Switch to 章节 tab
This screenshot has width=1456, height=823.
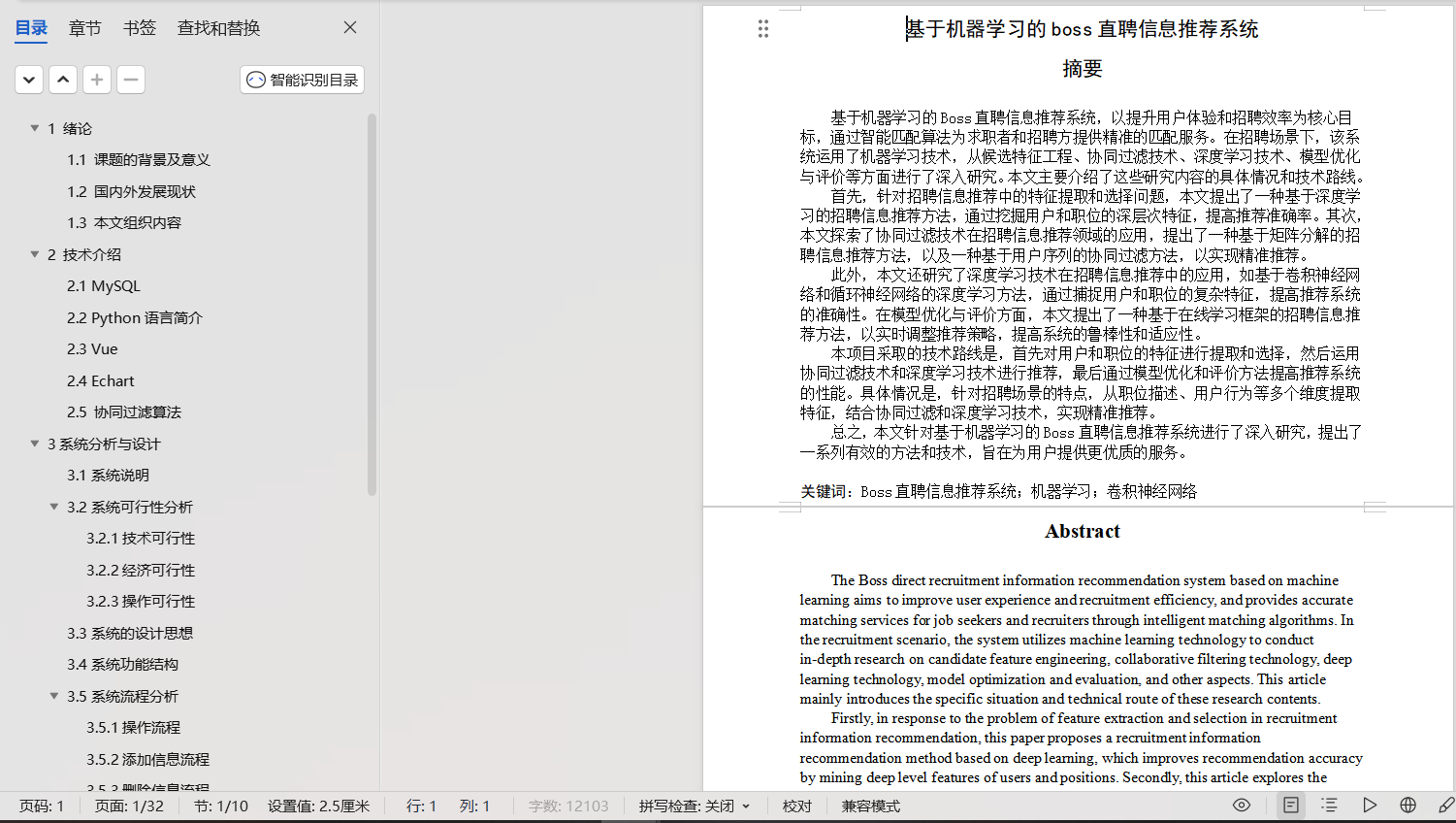pos(85,28)
